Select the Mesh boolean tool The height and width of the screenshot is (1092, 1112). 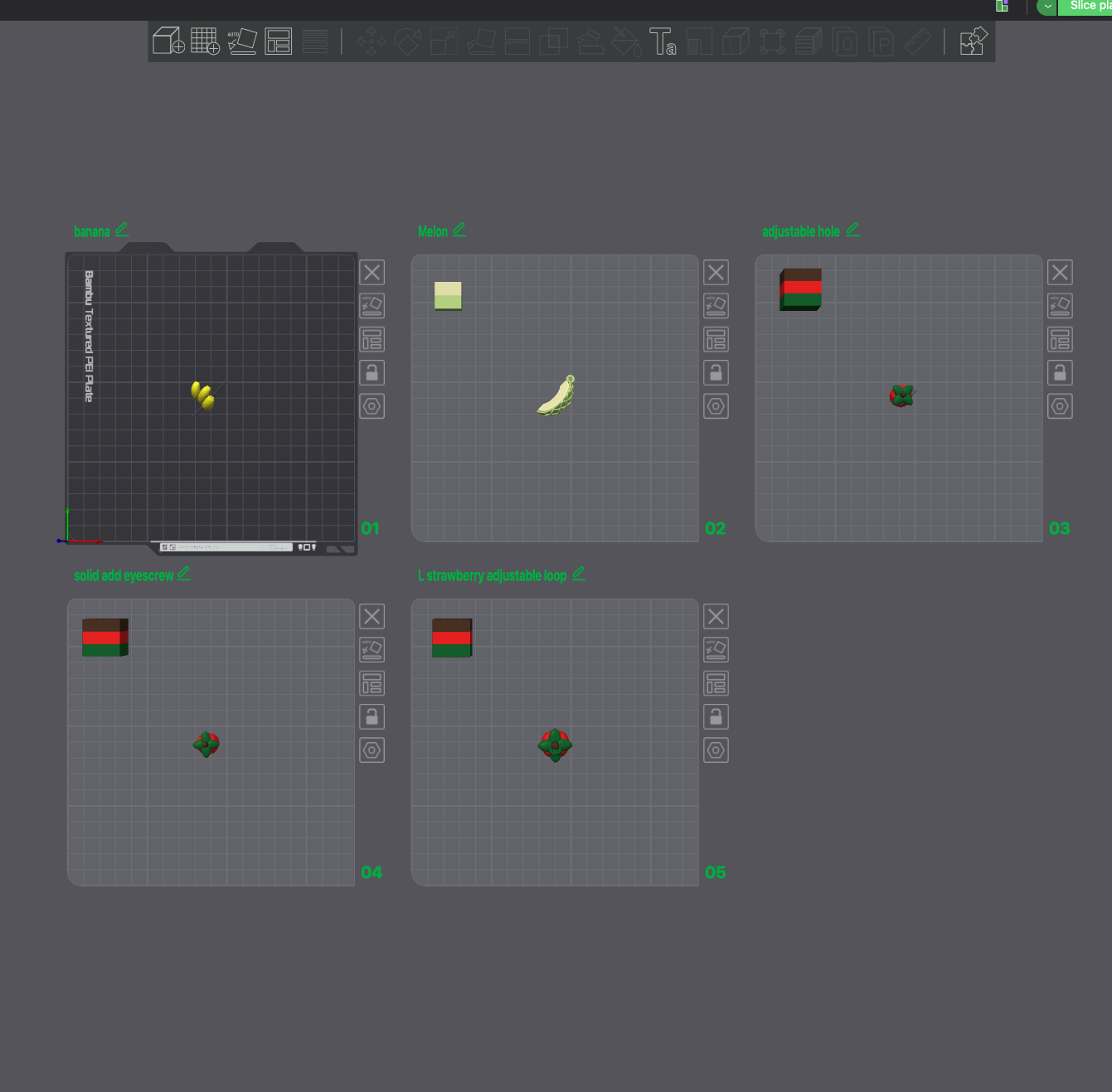click(553, 41)
